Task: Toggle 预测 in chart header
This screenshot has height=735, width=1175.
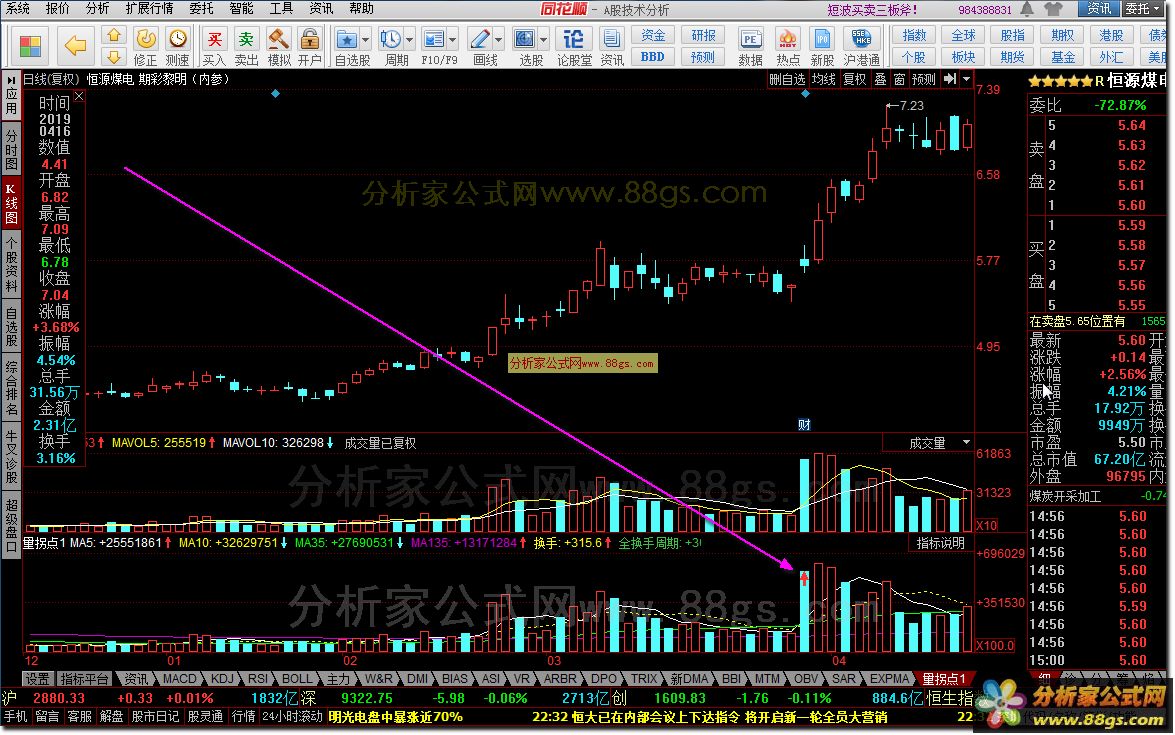Action: [923, 79]
